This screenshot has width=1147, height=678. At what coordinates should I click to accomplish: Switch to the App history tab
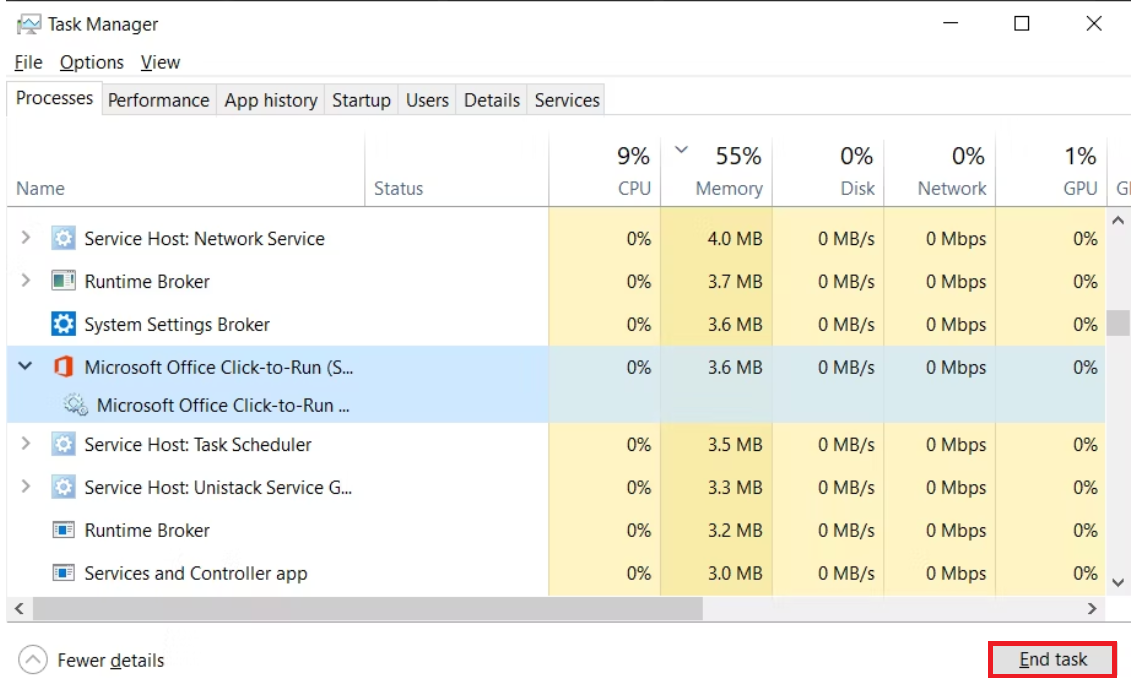click(x=271, y=100)
